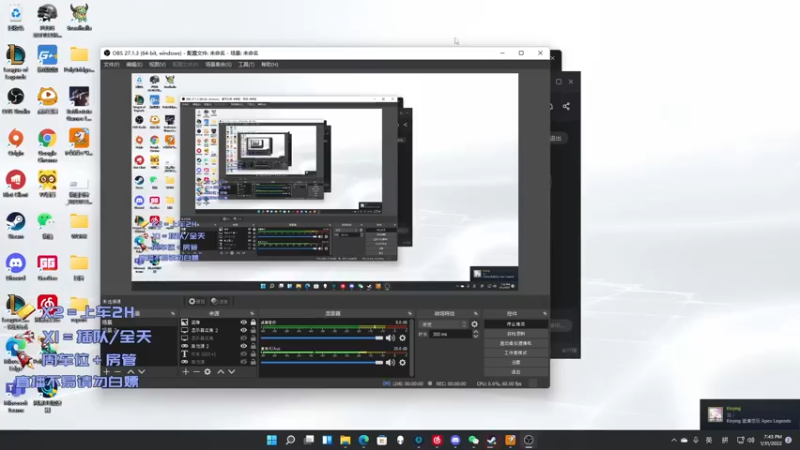Open Recycle Bin on desktop
This screenshot has height=450, width=800.
pyautogui.click(x=16, y=17)
